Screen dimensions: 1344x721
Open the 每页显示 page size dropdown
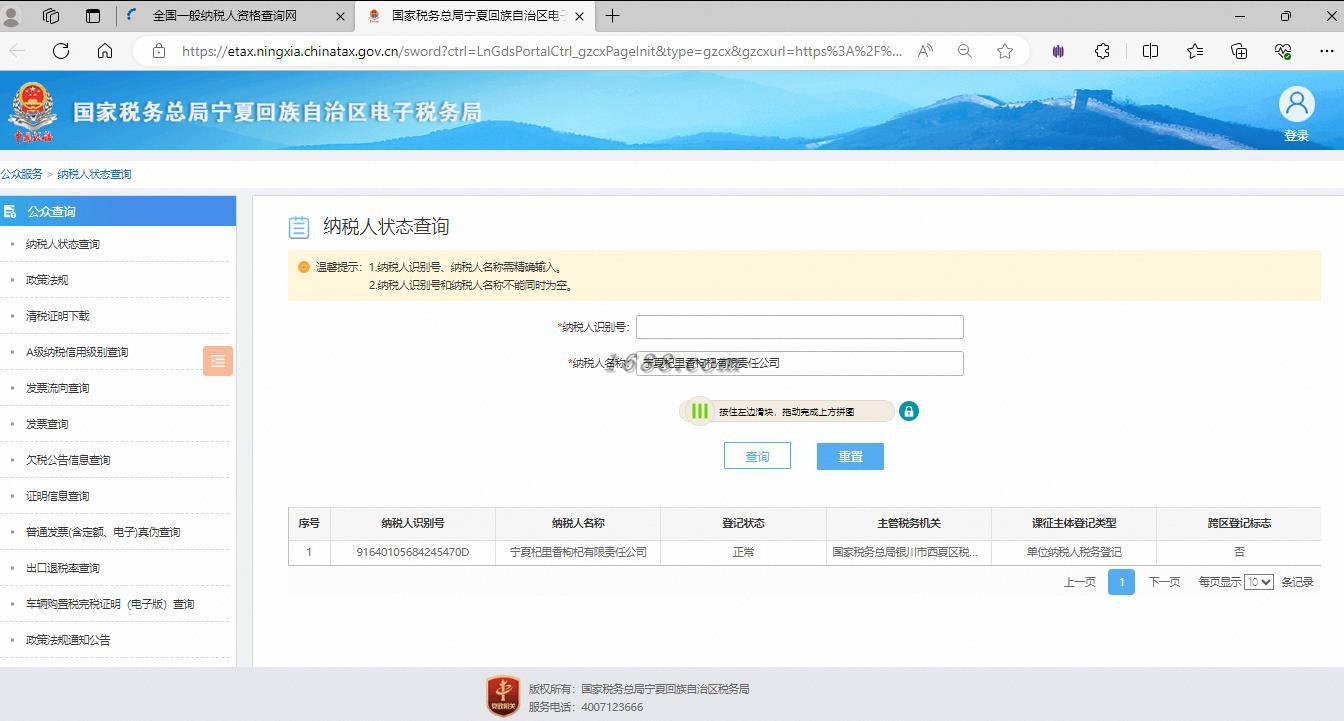point(1258,582)
